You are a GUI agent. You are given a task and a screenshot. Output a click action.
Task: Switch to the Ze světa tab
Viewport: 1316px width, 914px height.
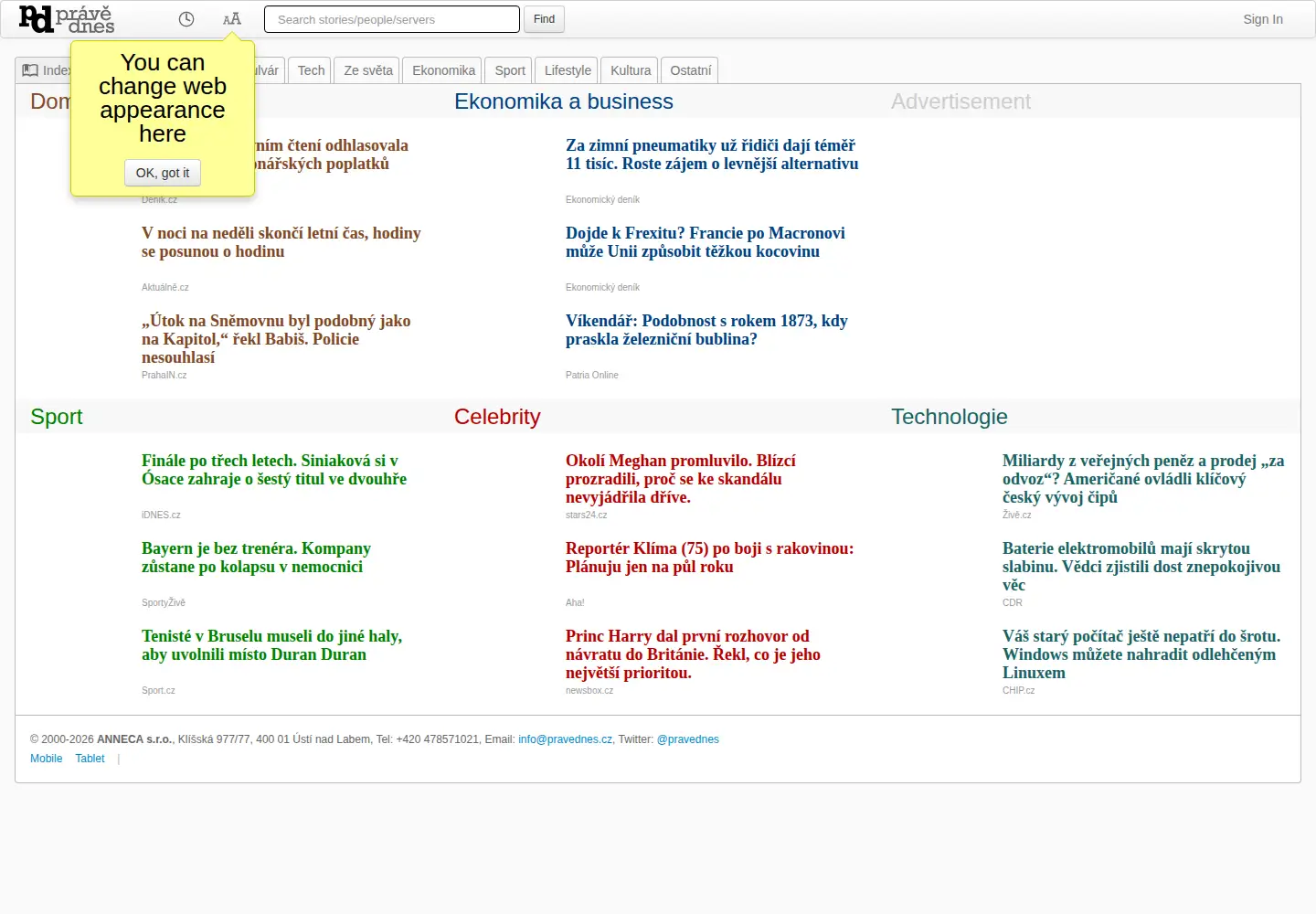pos(368,70)
